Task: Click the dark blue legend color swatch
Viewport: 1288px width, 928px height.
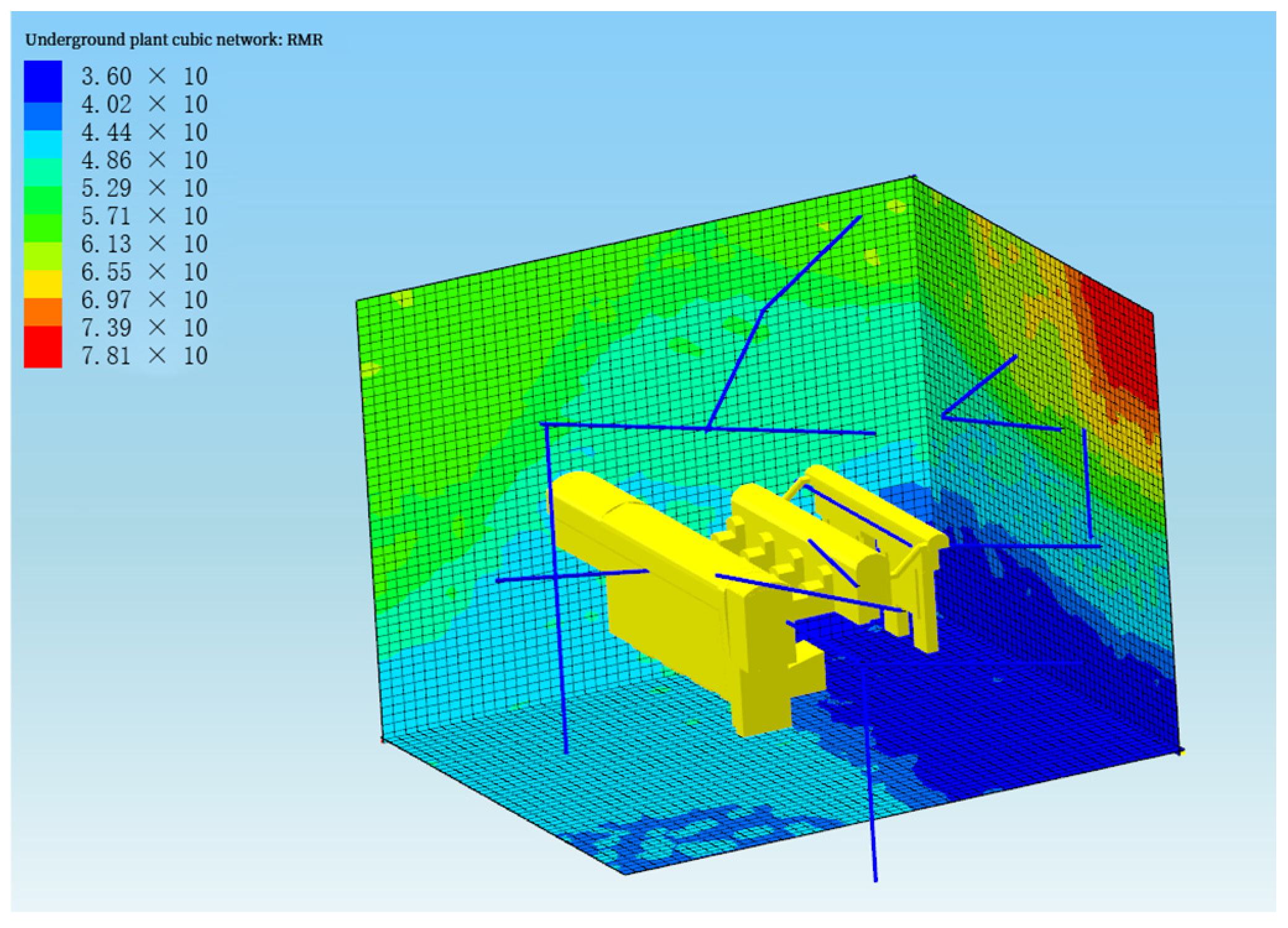Action: pos(43,80)
